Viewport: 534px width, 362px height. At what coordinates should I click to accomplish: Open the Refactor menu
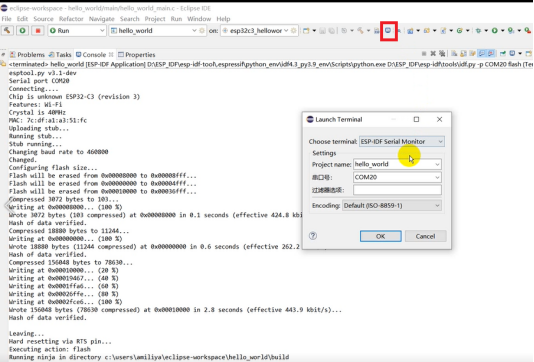[71, 19]
